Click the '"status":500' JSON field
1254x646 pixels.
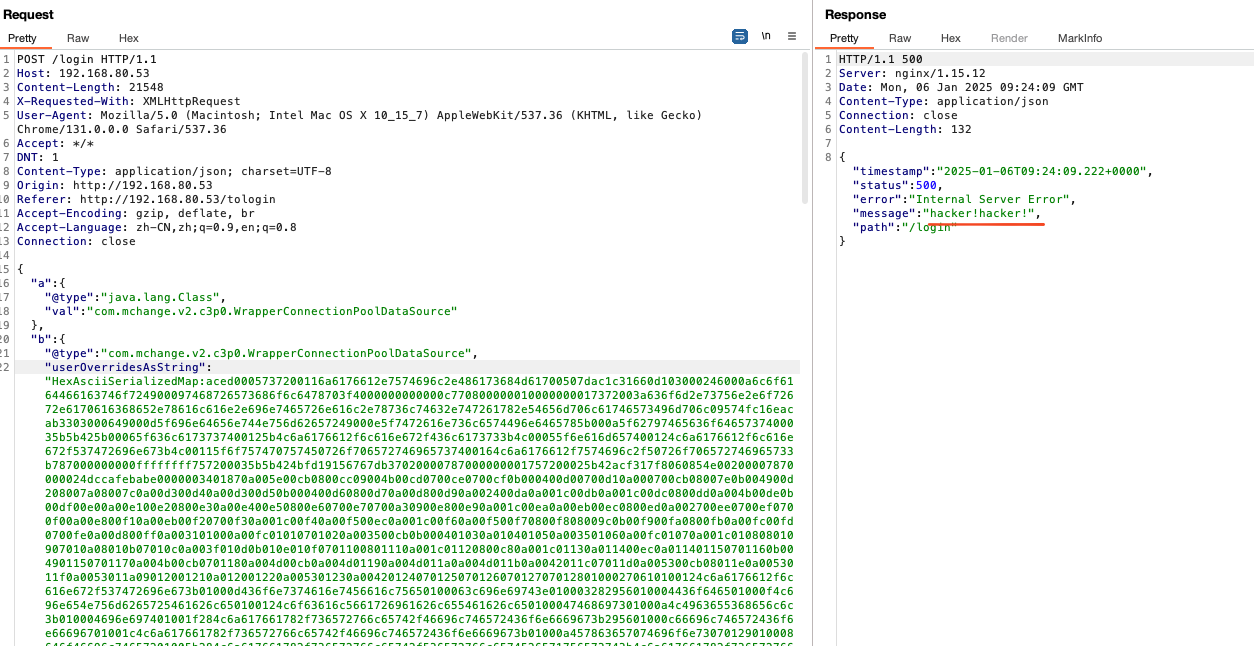pos(898,185)
